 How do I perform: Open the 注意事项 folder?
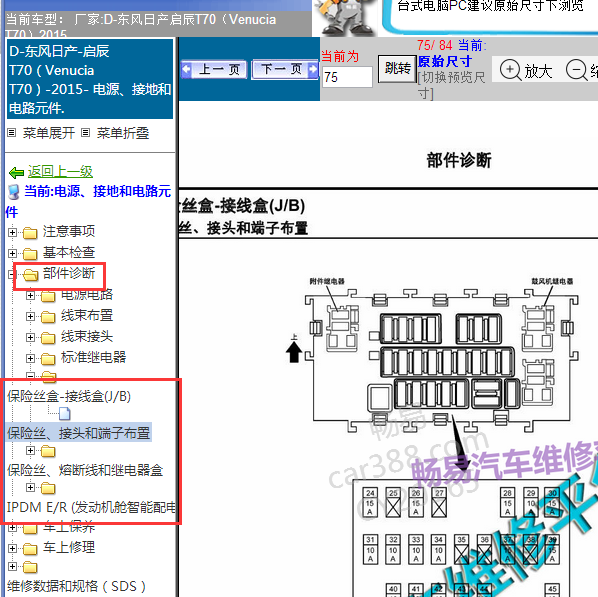click(69, 231)
